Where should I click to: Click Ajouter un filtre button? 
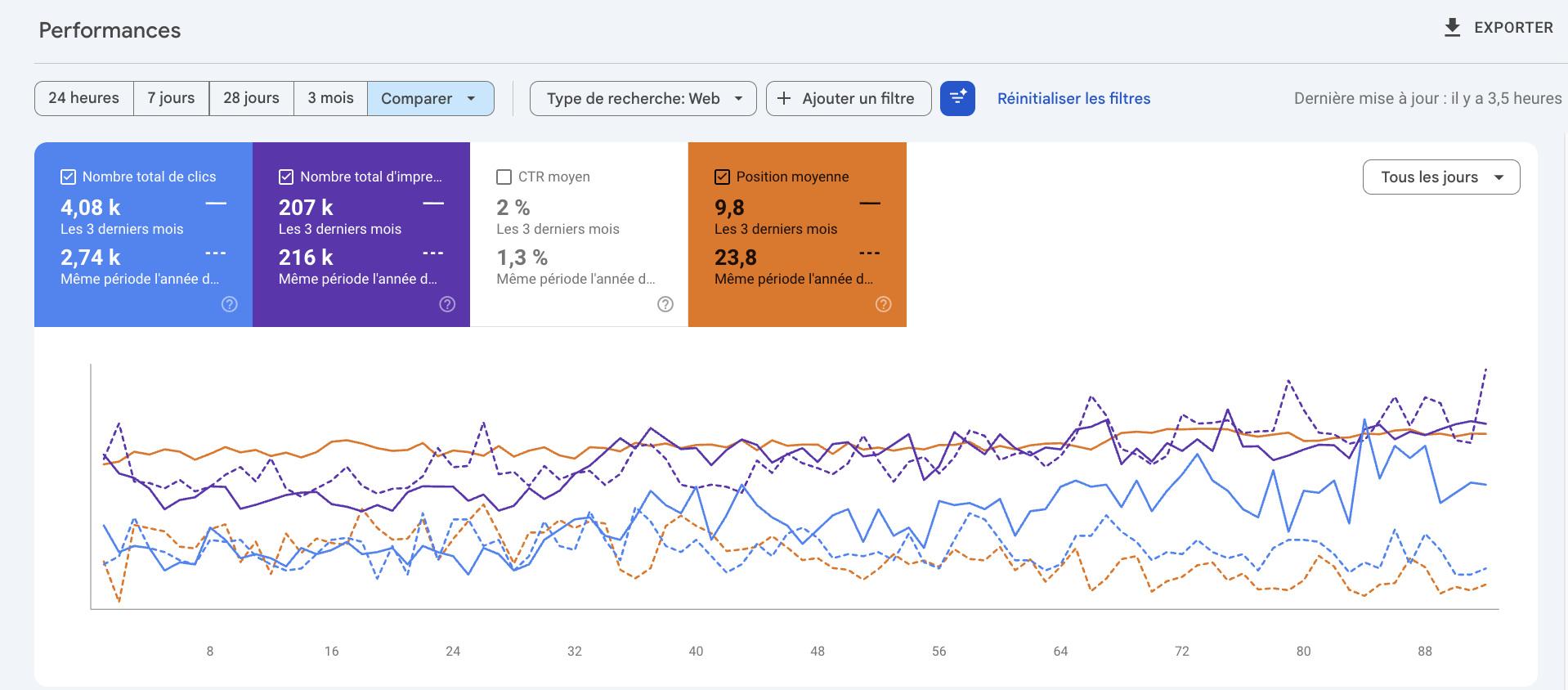click(x=849, y=98)
